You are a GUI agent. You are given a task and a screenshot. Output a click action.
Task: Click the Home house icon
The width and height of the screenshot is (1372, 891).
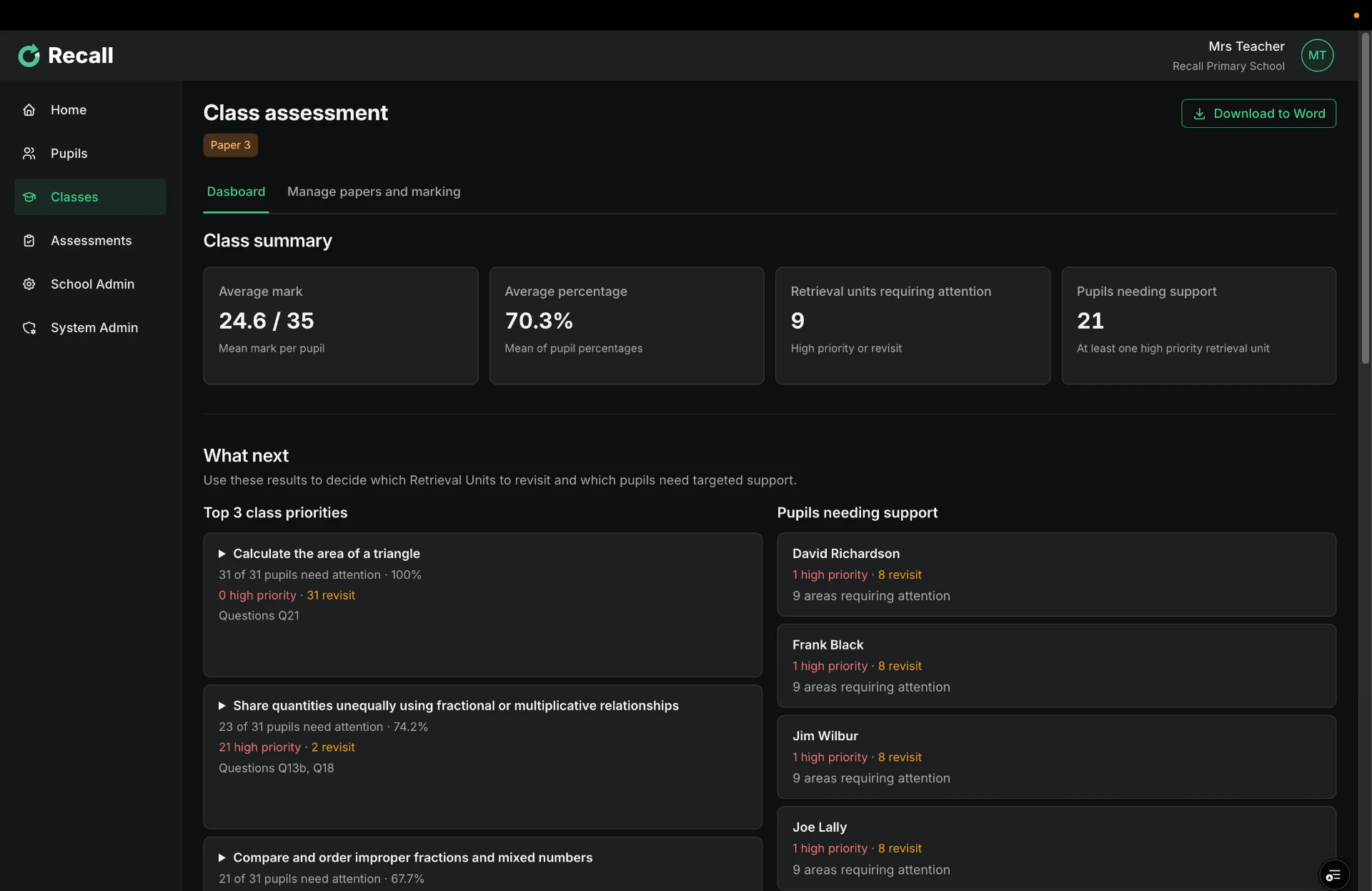click(x=29, y=110)
